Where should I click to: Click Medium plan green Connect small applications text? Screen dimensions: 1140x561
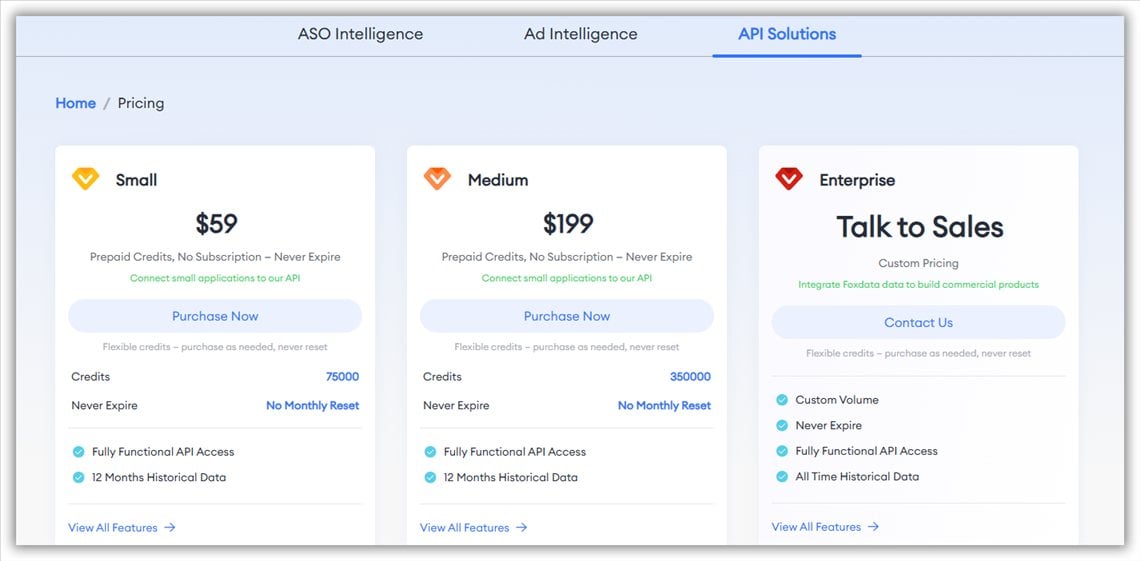567,278
